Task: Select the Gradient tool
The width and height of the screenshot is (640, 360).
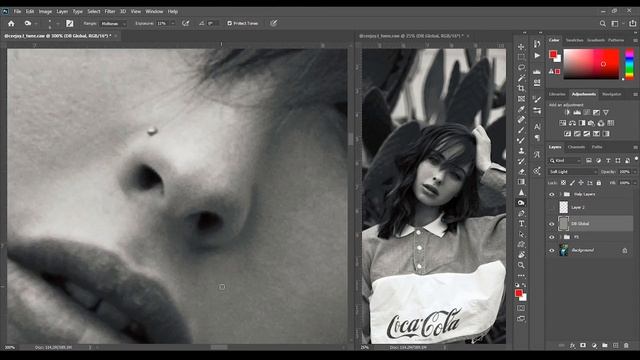Action: click(x=521, y=182)
